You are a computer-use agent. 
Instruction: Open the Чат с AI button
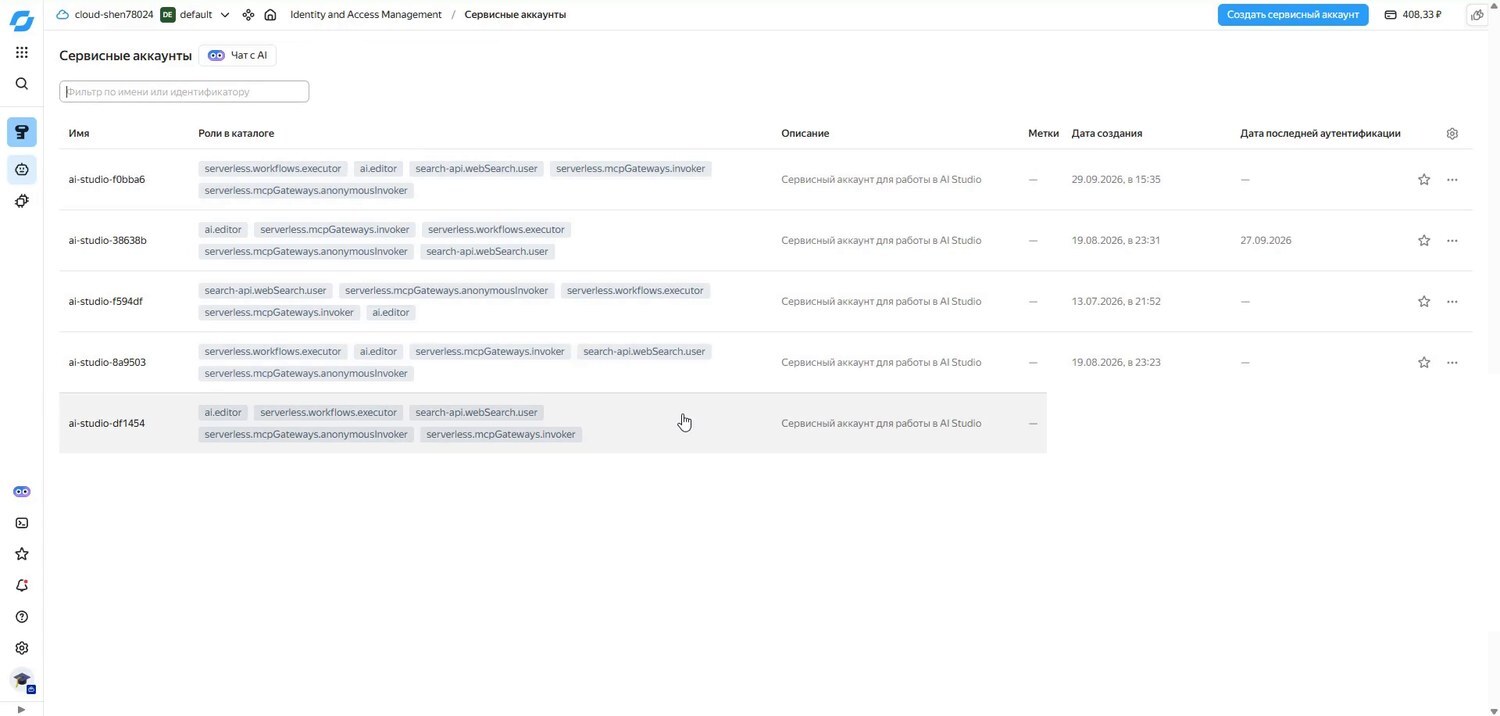(x=238, y=56)
